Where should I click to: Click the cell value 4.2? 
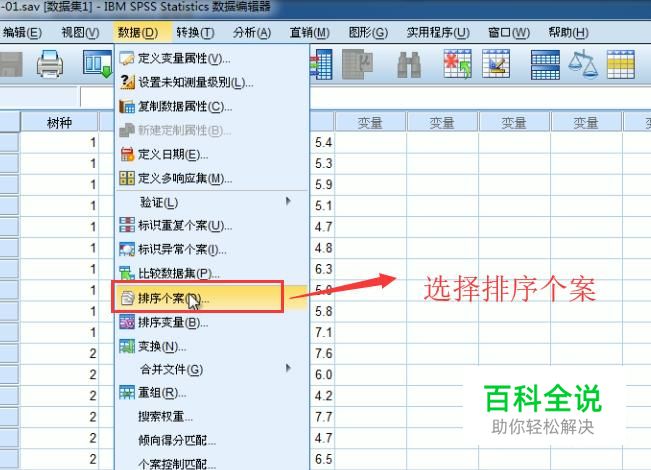323,396
